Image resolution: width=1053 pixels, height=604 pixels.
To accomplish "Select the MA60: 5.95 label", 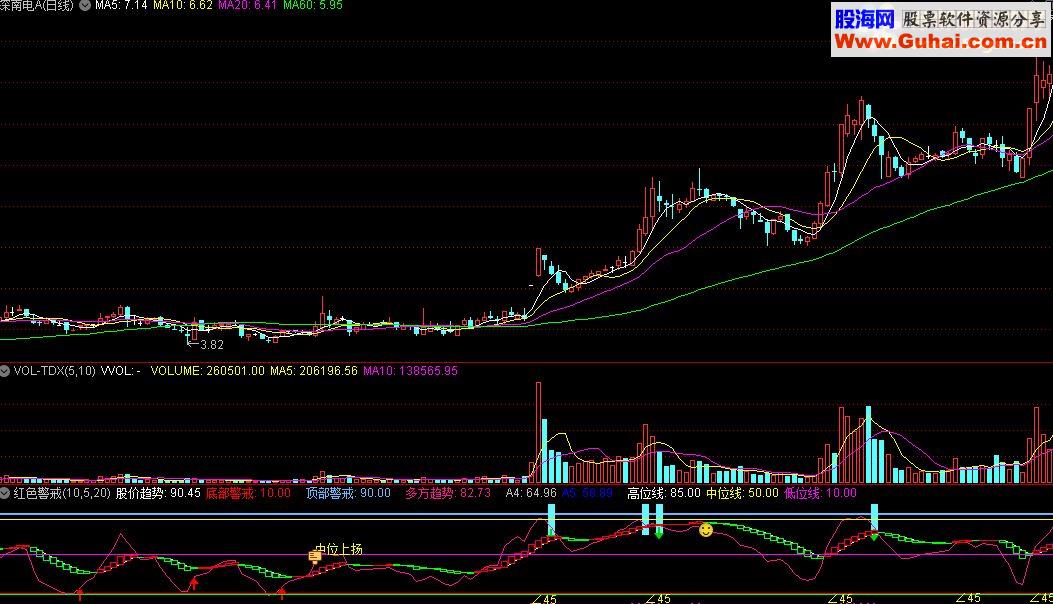I will [313, 5].
